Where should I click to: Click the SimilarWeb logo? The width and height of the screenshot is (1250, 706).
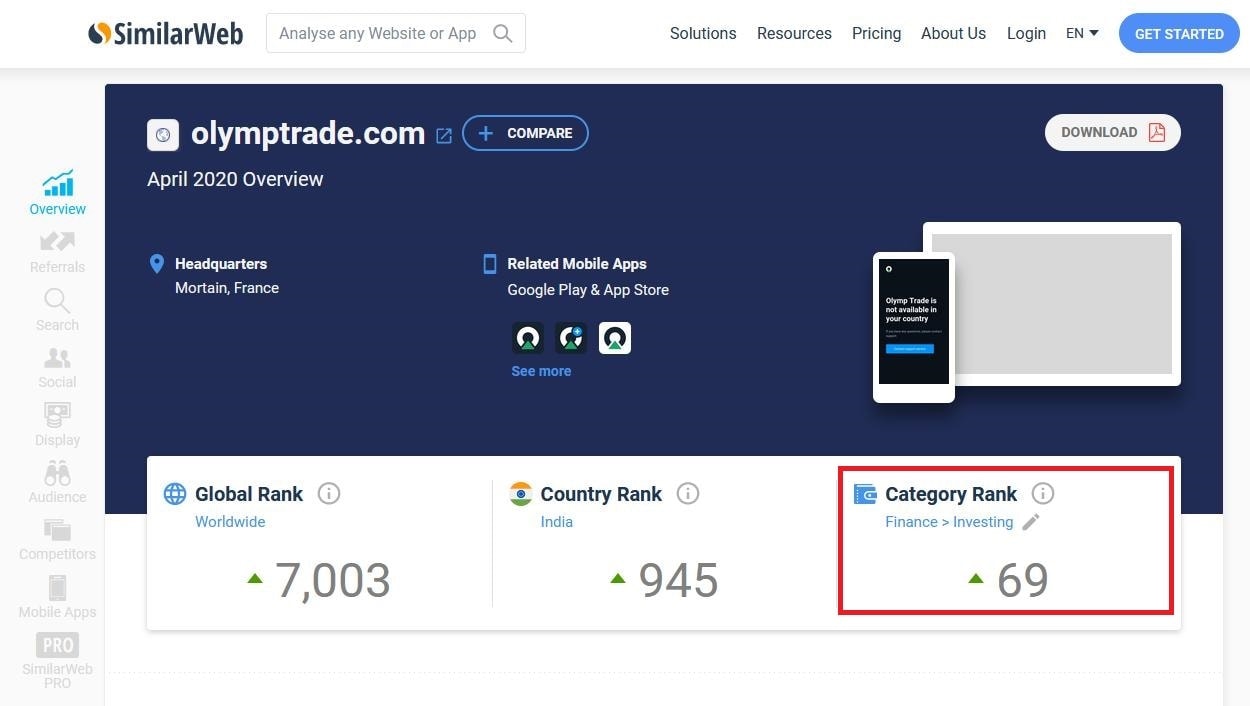click(x=166, y=34)
